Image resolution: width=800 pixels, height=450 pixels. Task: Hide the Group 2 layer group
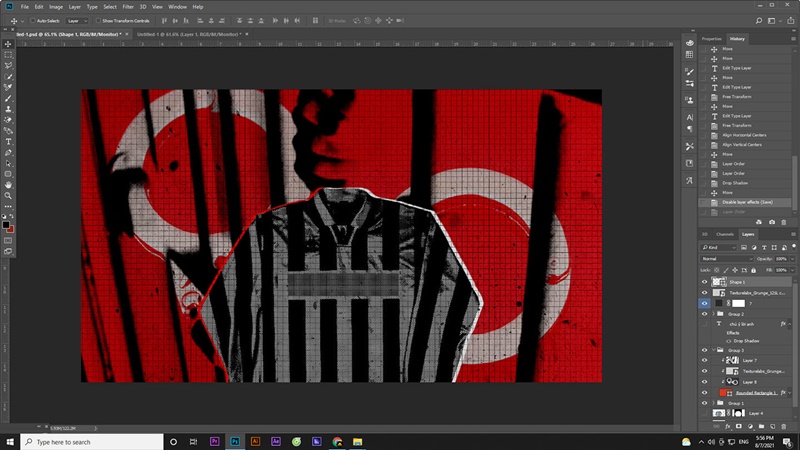click(x=705, y=314)
